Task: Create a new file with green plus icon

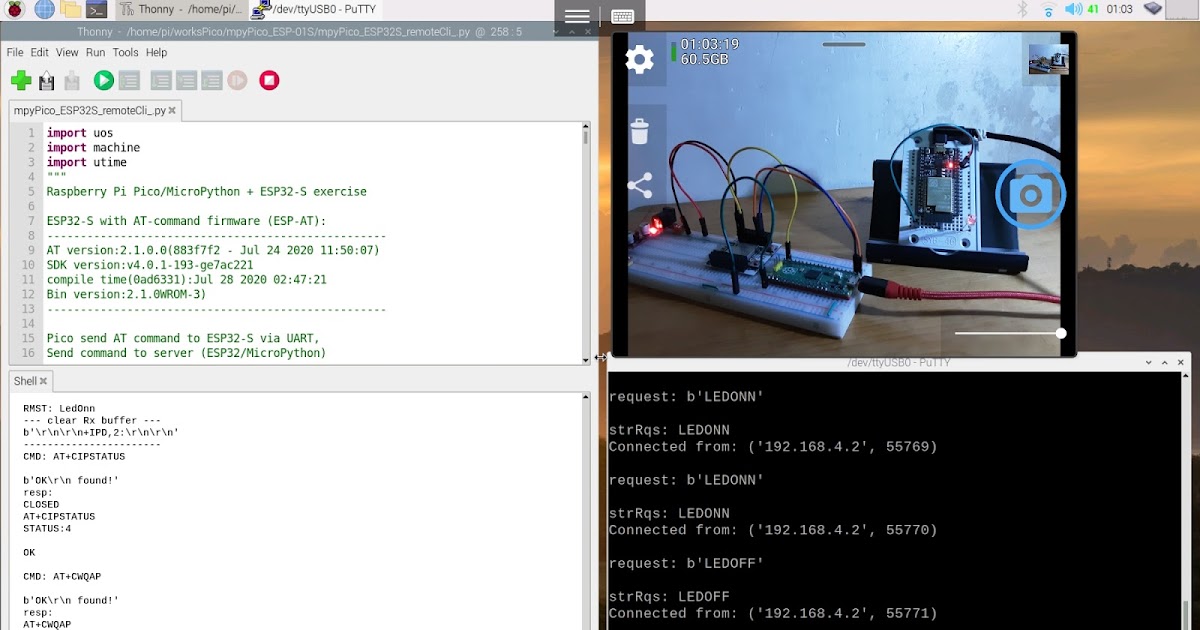Action: click(20, 81)
